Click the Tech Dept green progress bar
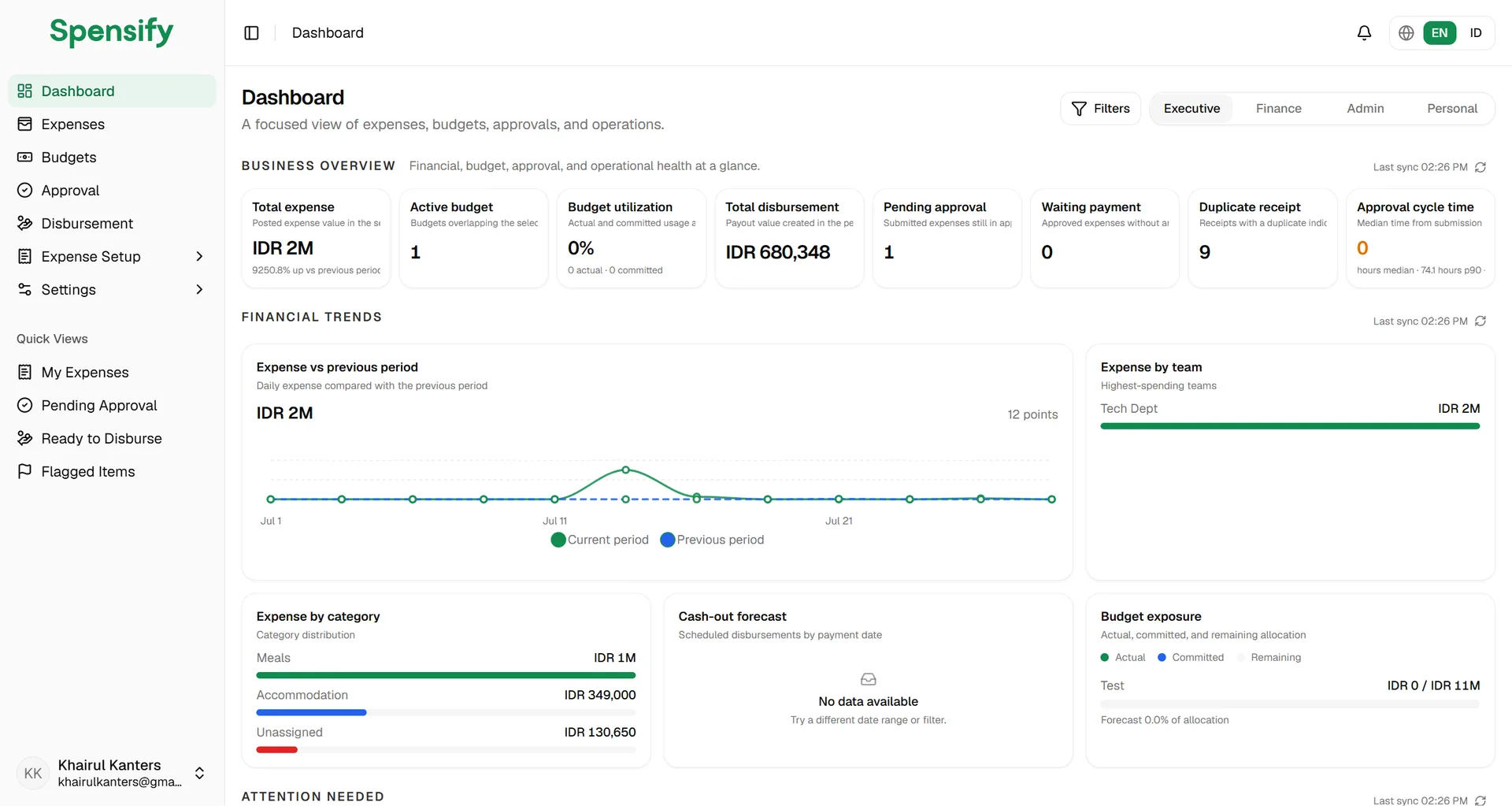The image size is (1512, 806). [x=1290, y=426]
